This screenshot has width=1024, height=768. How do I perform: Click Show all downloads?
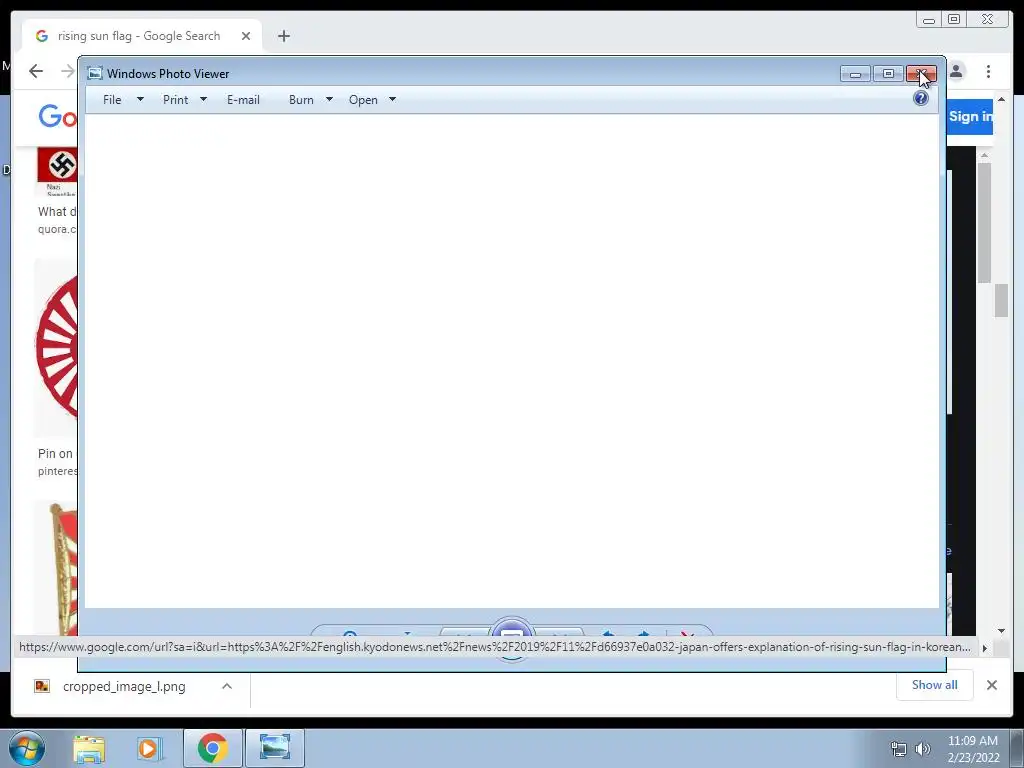pos(935,685)
